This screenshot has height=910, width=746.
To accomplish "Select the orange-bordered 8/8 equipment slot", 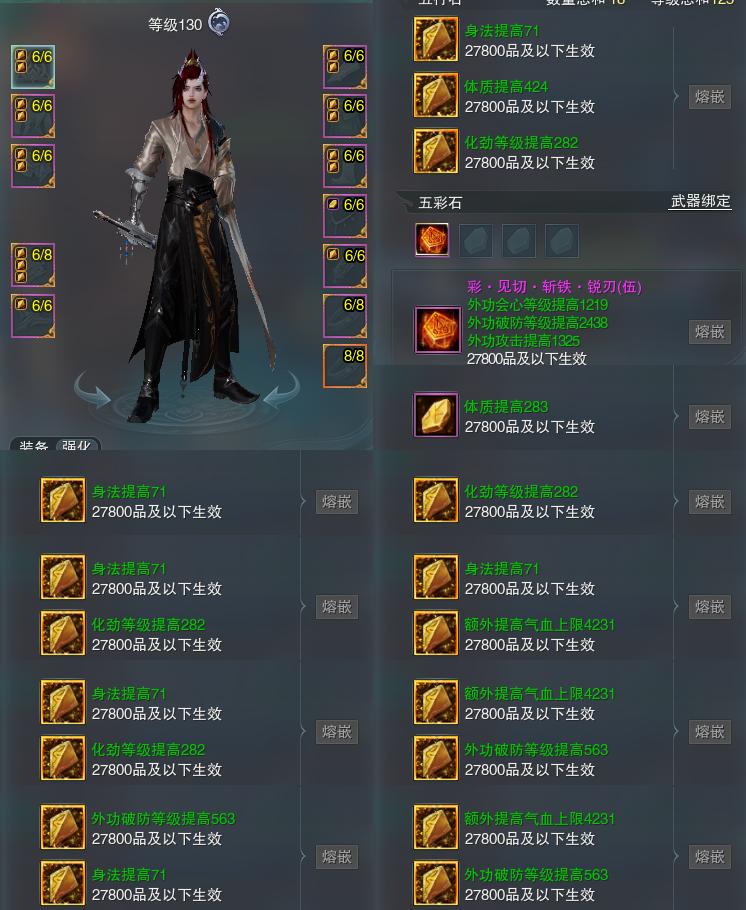I will coord(345,366).
